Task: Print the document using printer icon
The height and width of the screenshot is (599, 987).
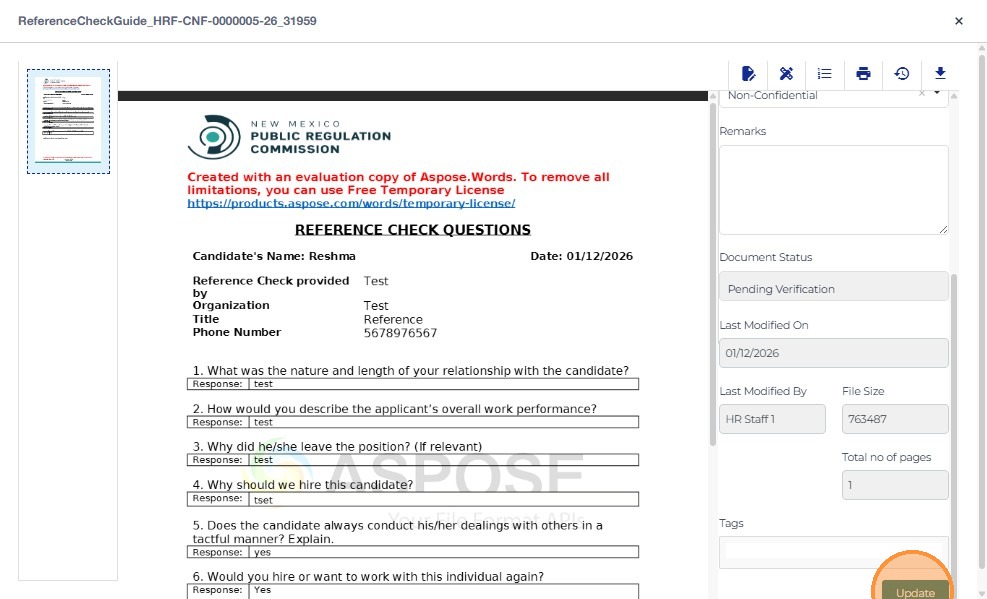Action: tap(863, 74)
